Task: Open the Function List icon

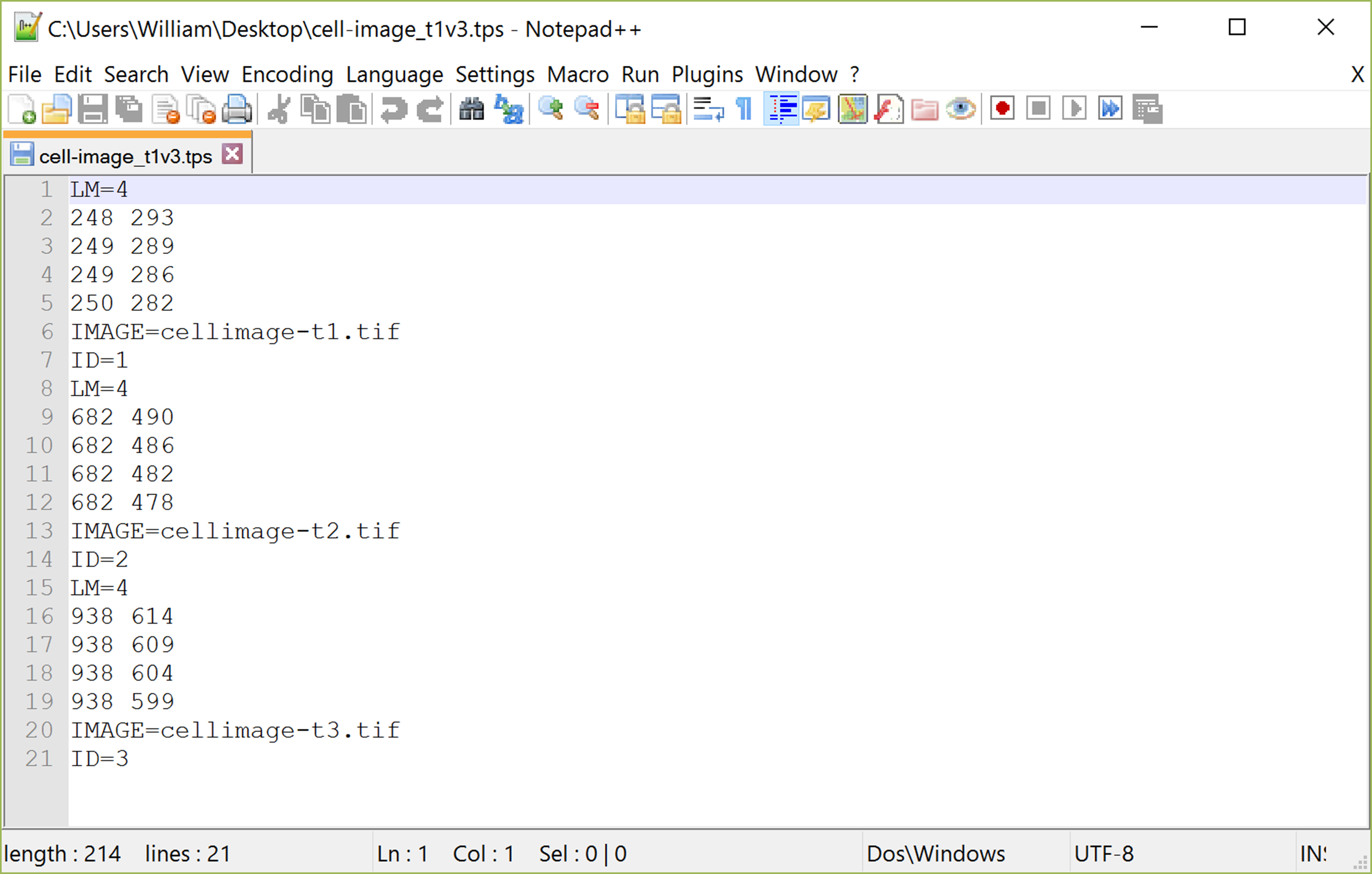Action: point(889,109)
